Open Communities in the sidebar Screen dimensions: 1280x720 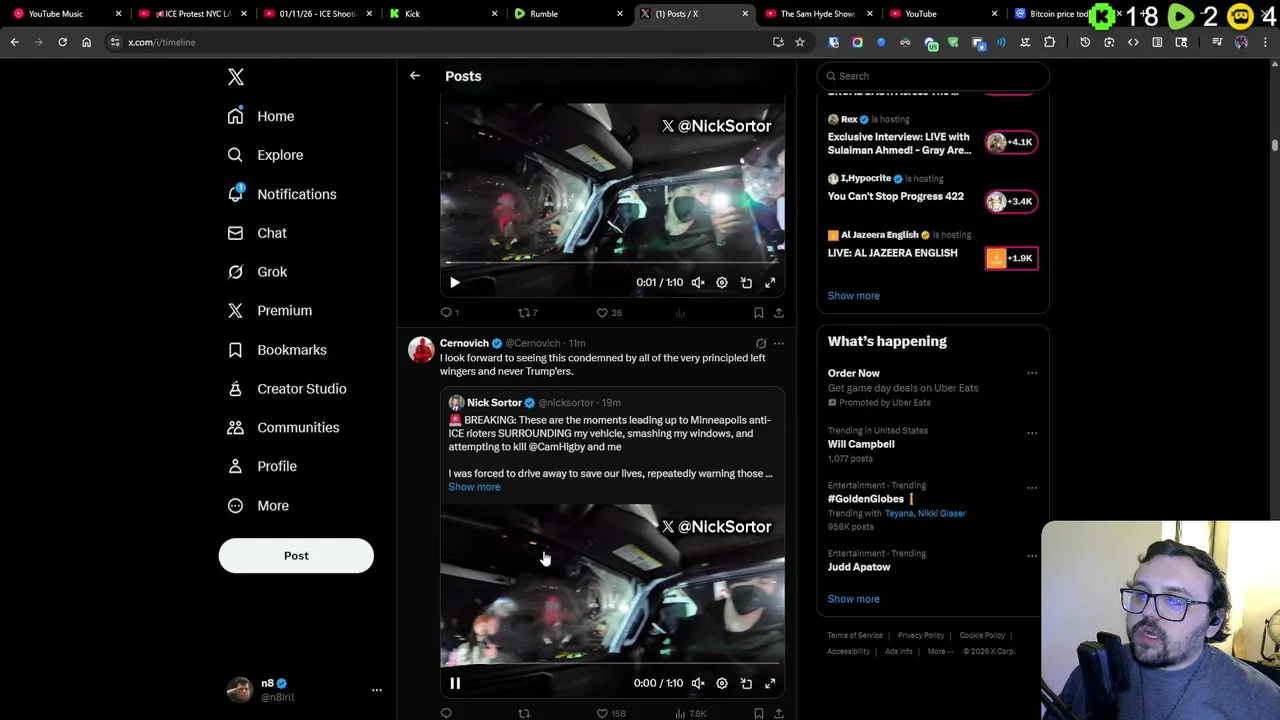click(282, 428)
